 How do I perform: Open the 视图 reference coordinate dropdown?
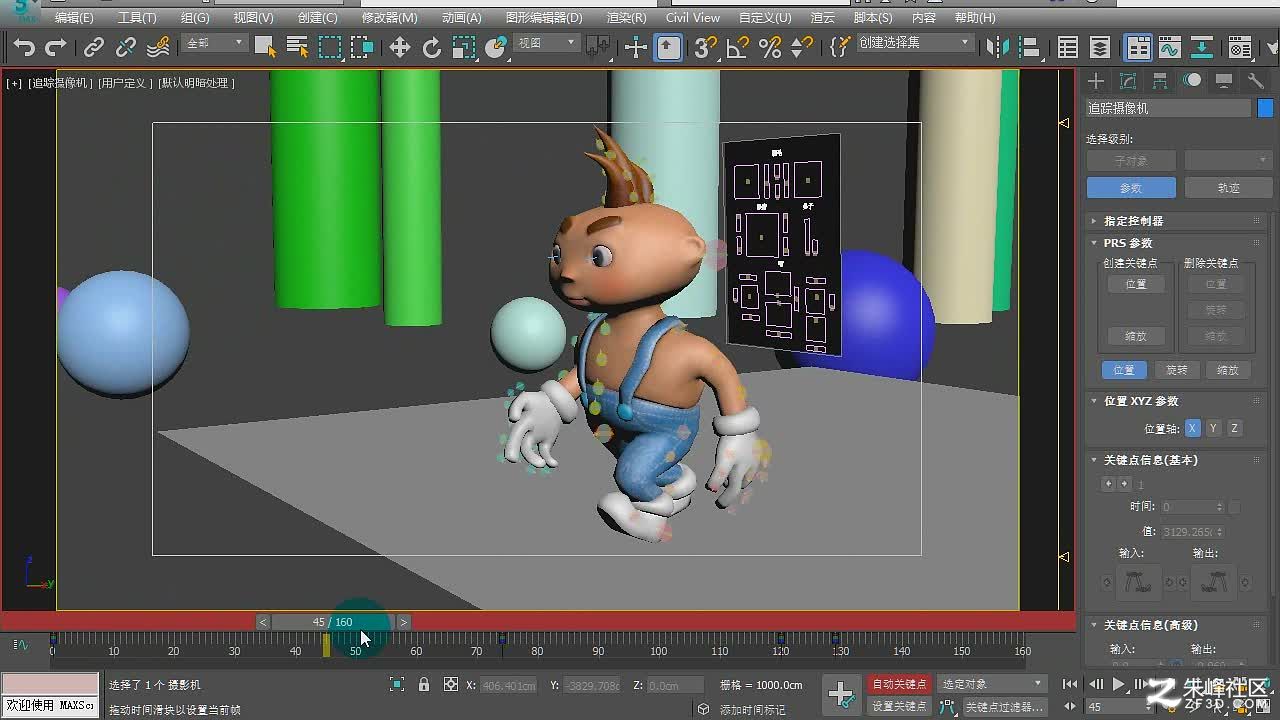pos(546,43)
